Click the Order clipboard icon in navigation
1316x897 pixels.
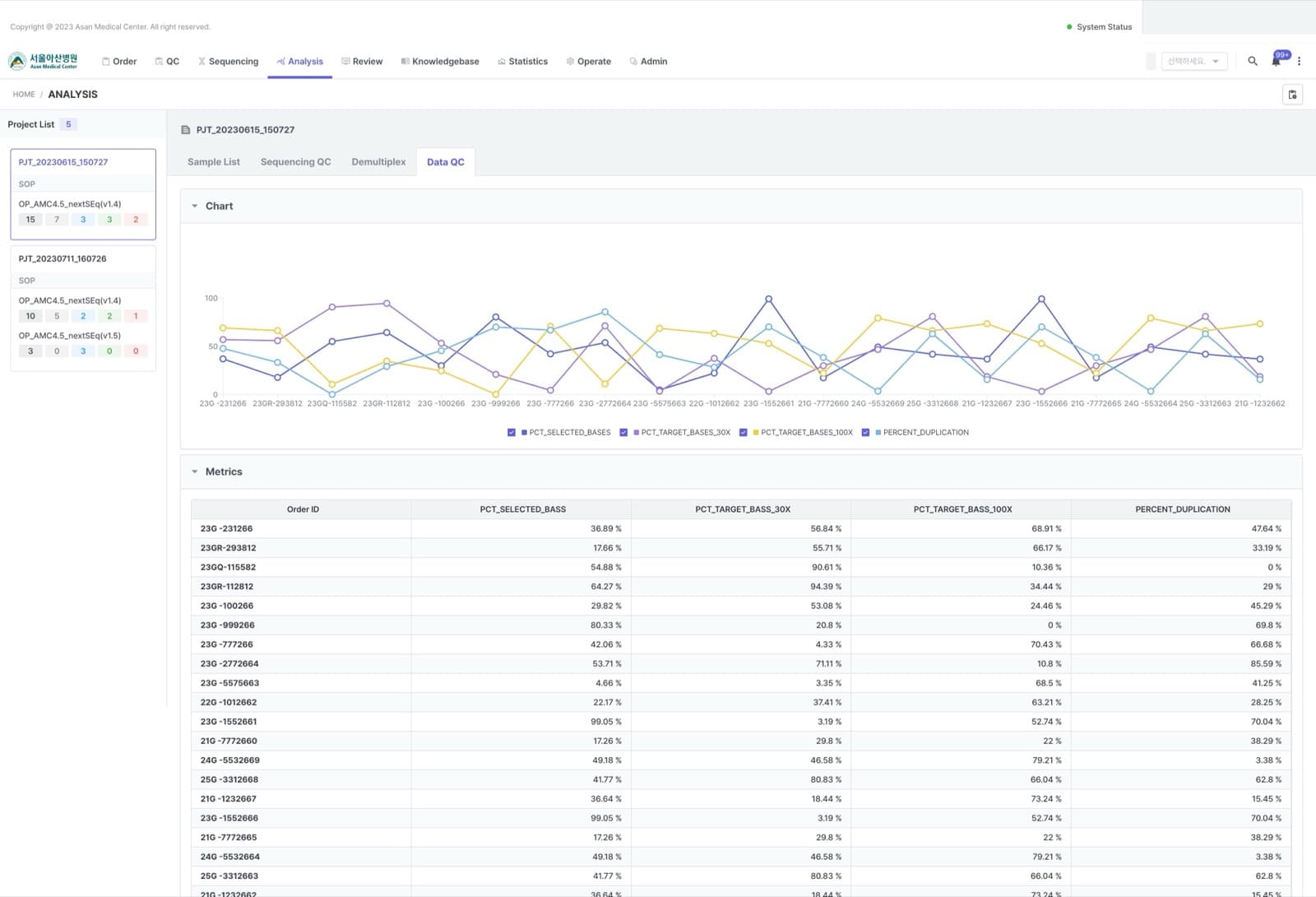click(106, 61)
